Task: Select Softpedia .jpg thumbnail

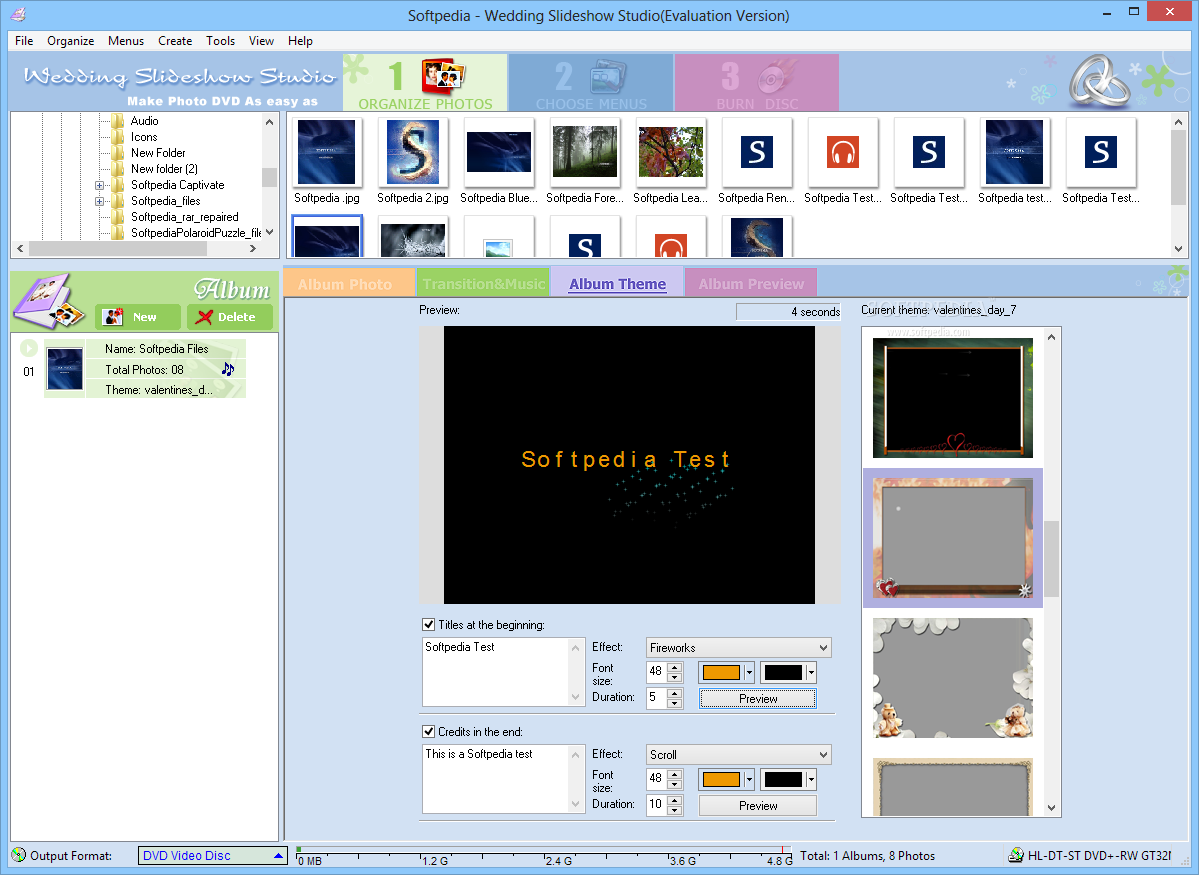Action: pyautogui.click(x=327, y=152)
